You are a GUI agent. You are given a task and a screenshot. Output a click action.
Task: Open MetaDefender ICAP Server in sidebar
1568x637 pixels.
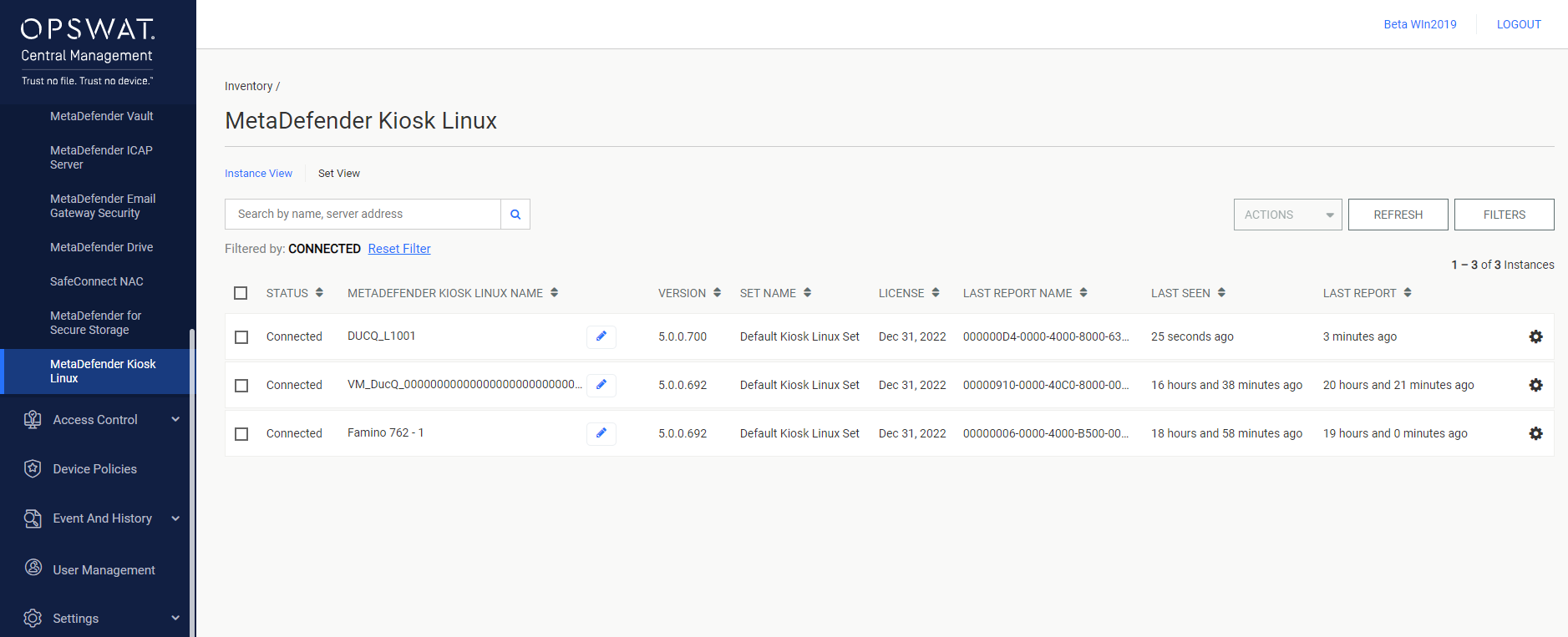[x=101, y=157]
